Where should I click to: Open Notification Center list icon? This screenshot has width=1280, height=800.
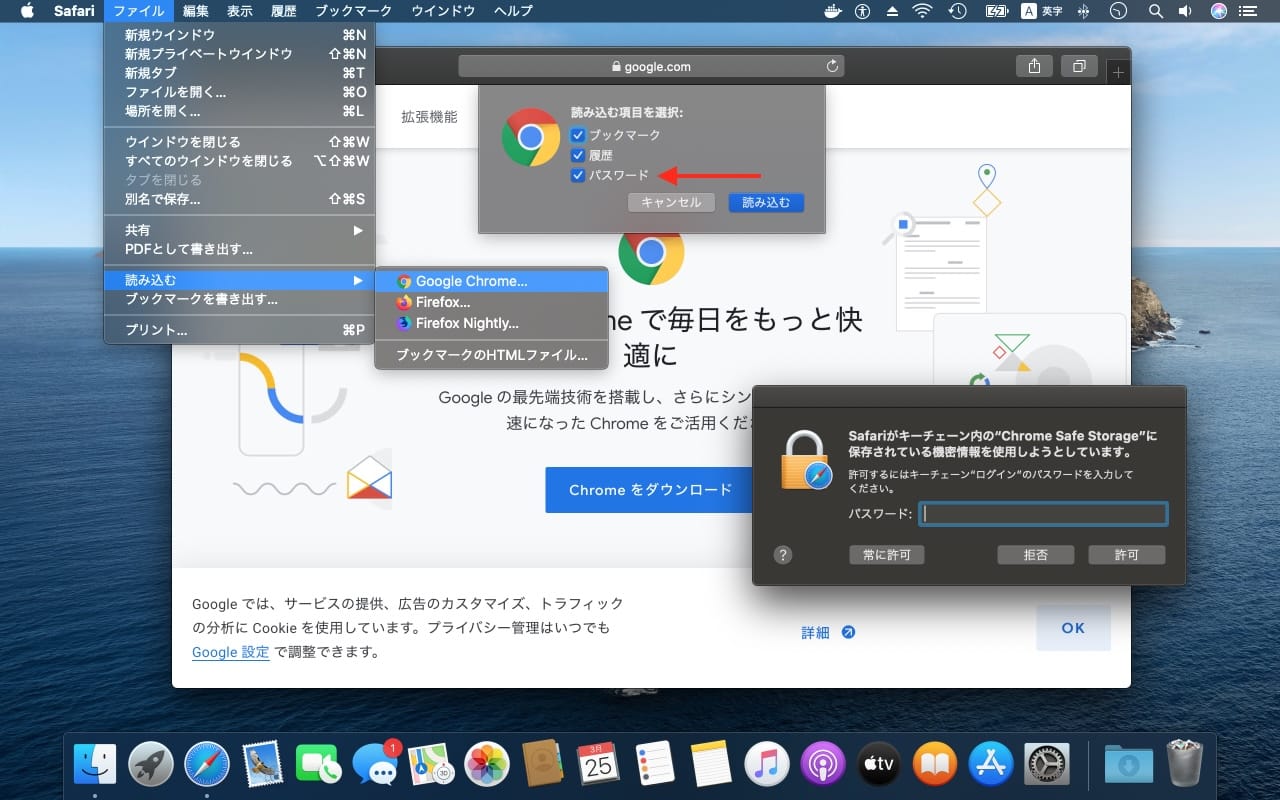click(x=1246, y=11)
